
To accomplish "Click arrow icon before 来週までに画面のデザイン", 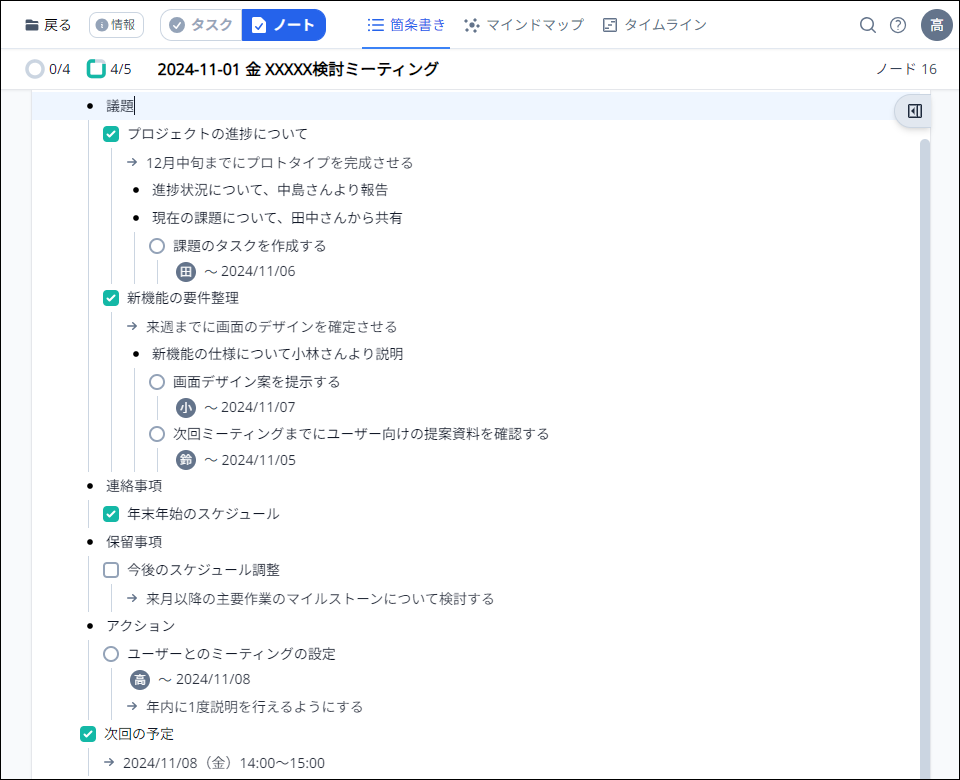I will tap(132, 326).
